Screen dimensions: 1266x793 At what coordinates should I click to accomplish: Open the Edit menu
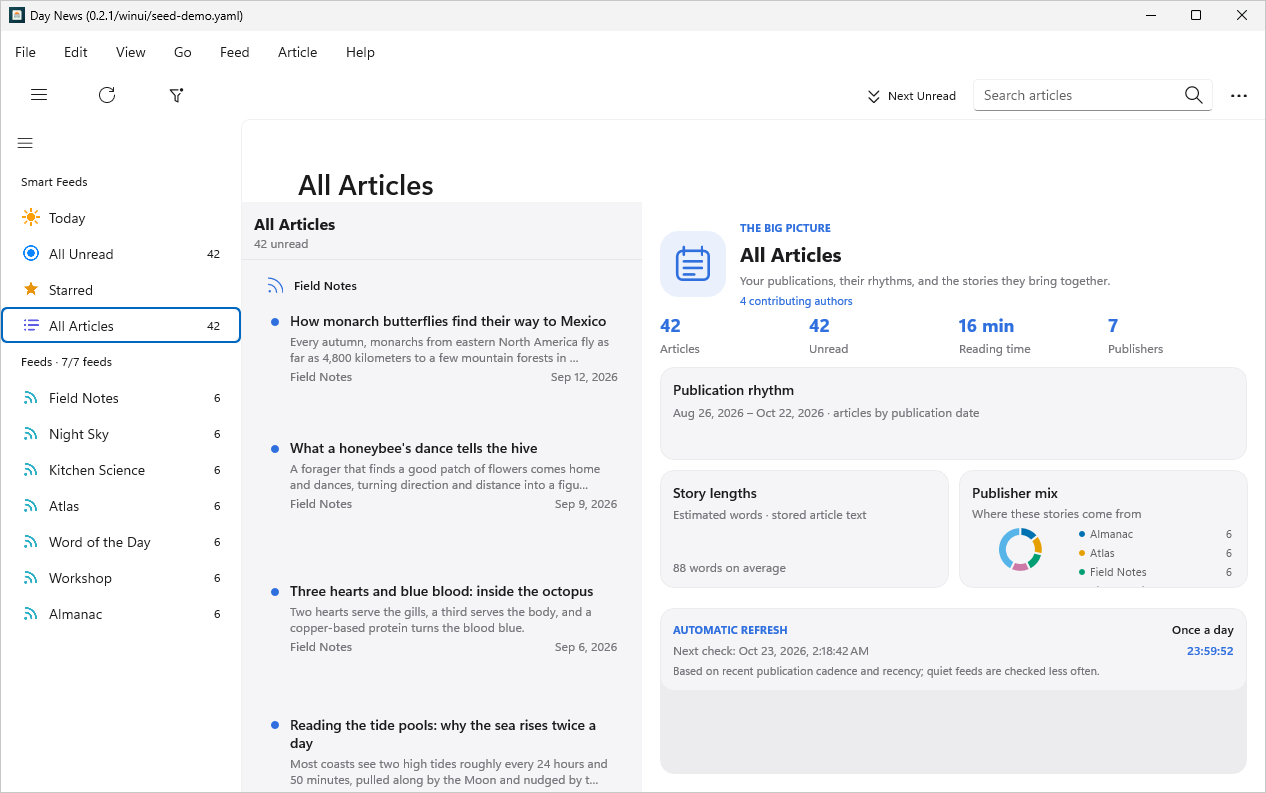coord(76,52)
